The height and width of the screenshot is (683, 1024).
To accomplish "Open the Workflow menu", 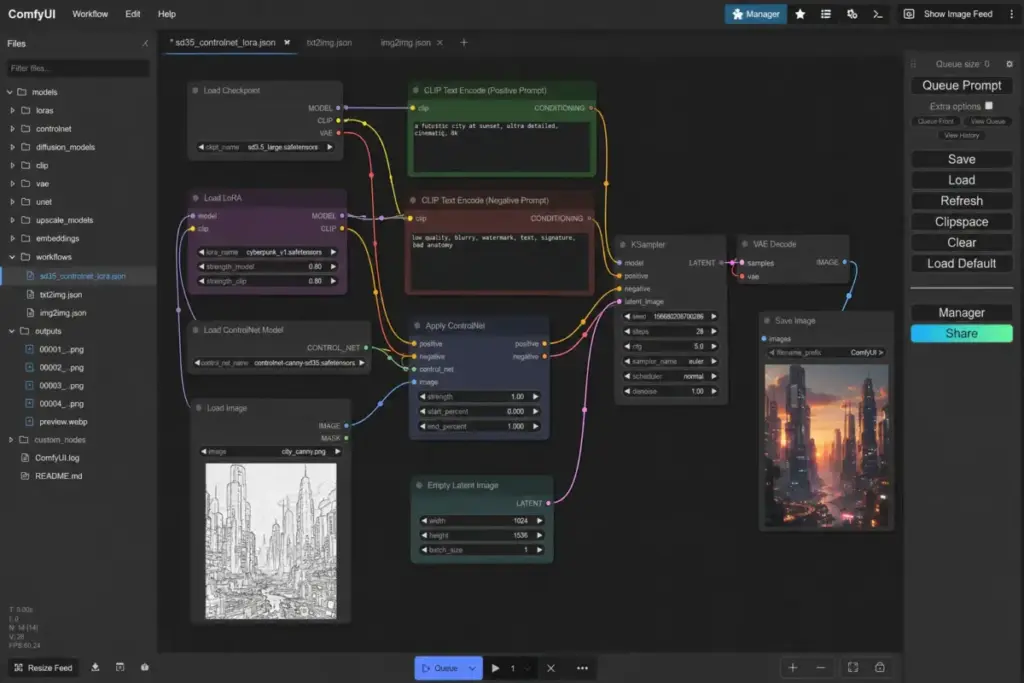I will 90,14.
